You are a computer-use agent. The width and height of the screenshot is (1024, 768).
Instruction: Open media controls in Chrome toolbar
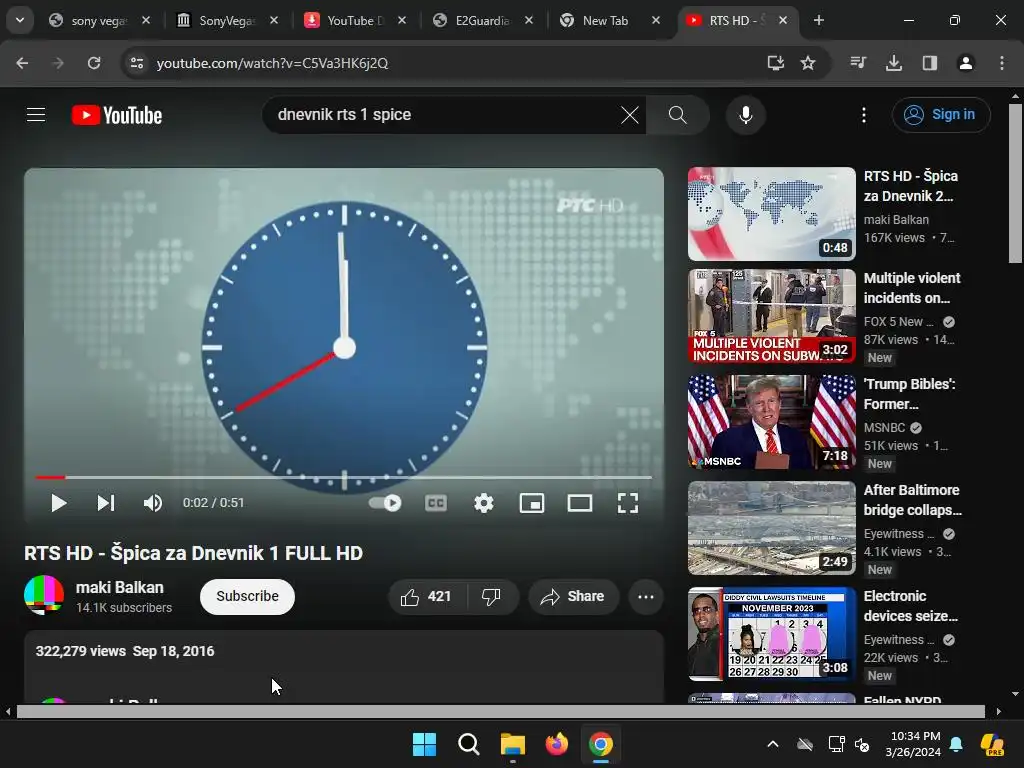click(x=858, y=63)
